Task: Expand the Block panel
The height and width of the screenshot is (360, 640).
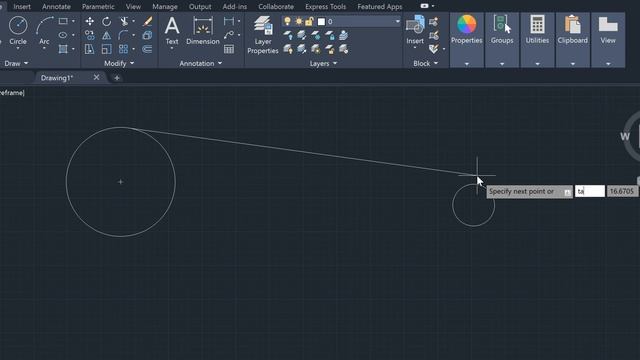Action: pyautogui.click(x=425, y=63)
